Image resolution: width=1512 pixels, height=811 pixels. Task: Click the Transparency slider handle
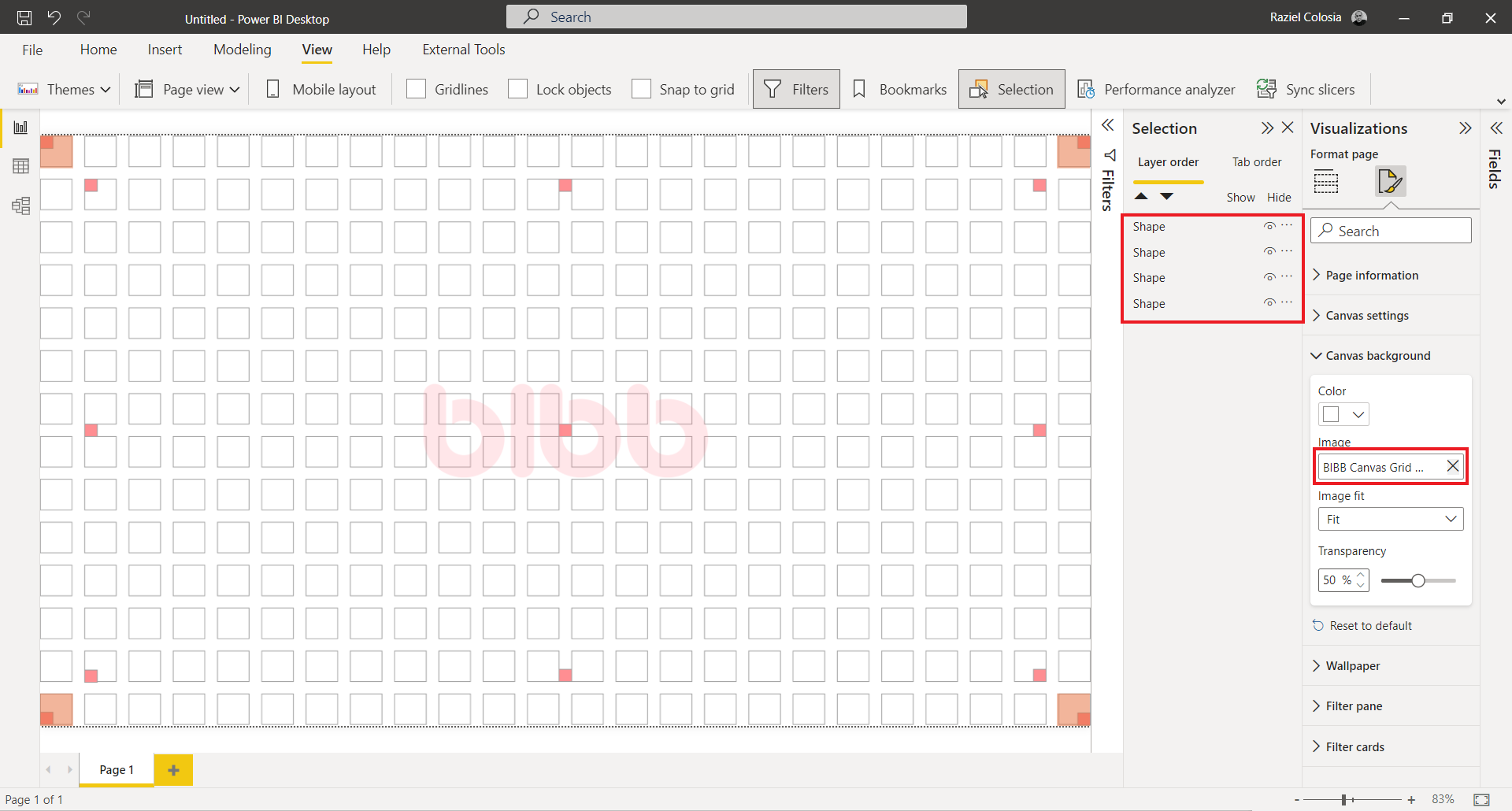pos(1418,580)
